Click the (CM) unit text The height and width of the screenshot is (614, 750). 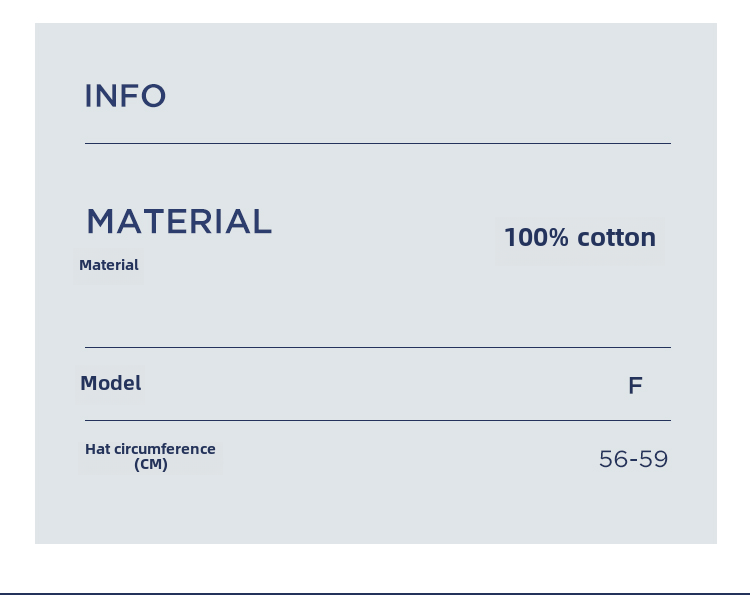[151, 465]
